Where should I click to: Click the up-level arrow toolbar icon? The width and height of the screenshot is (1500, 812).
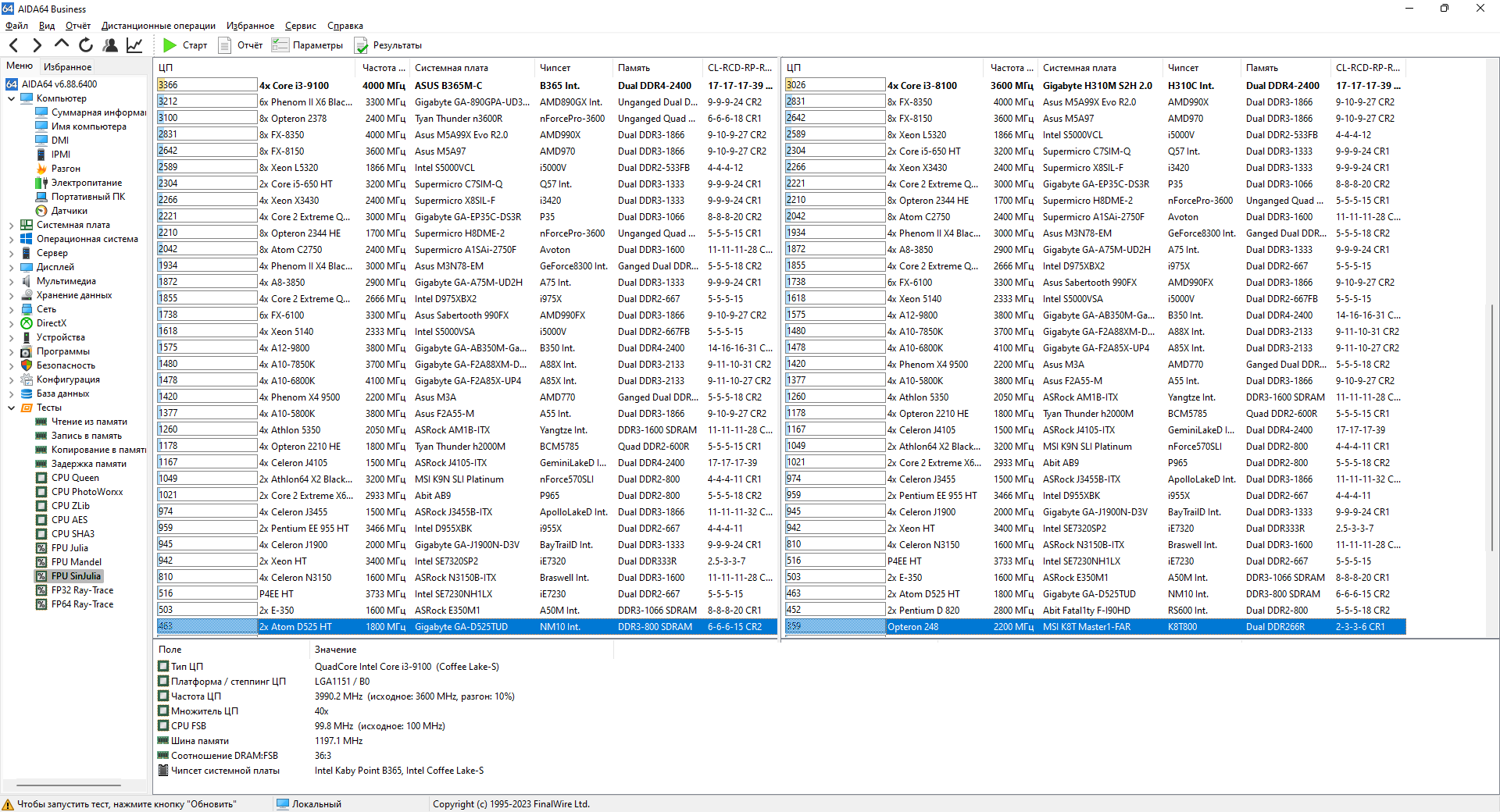point(62,45)
